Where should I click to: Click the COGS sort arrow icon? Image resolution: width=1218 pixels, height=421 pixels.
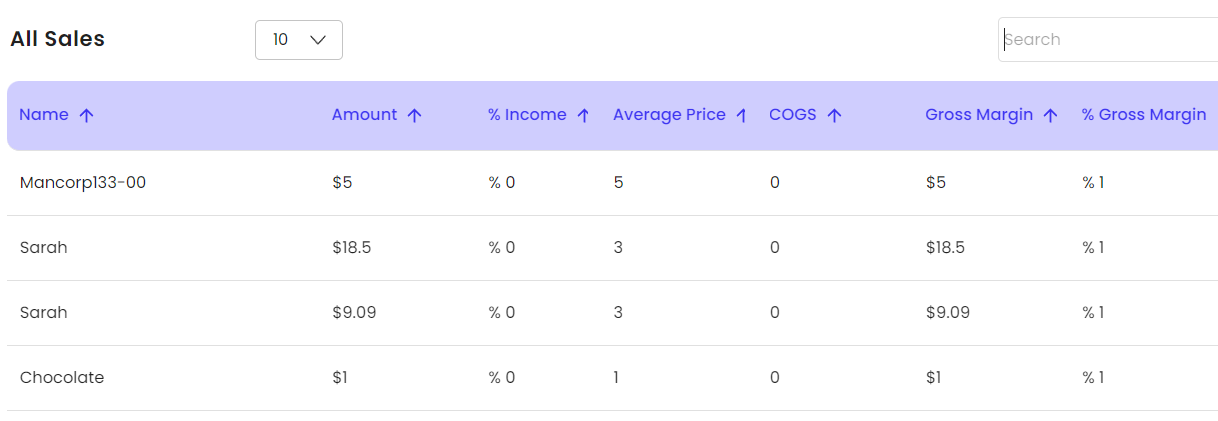[x=835, y=115]
